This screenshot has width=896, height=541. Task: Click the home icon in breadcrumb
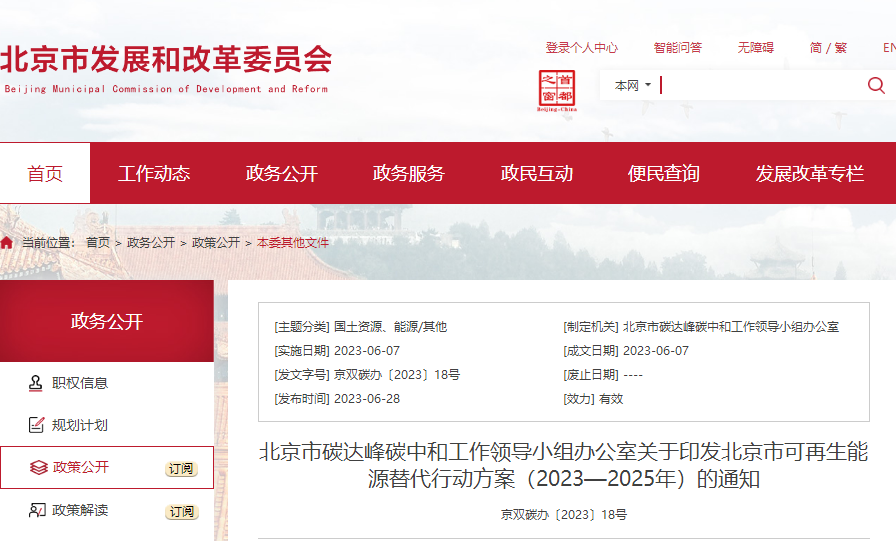(7, 243)
